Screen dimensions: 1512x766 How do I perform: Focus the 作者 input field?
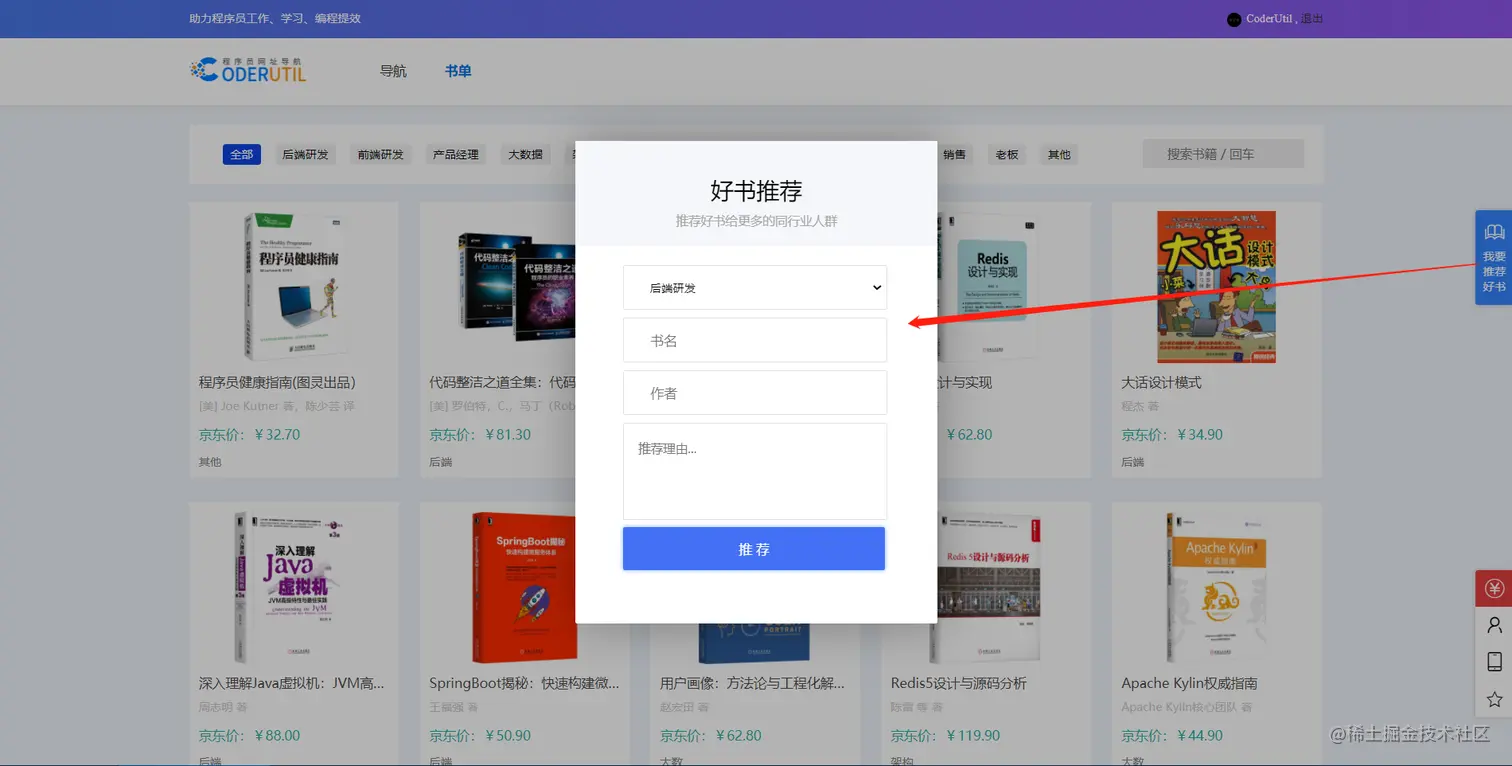click(755, 393)
